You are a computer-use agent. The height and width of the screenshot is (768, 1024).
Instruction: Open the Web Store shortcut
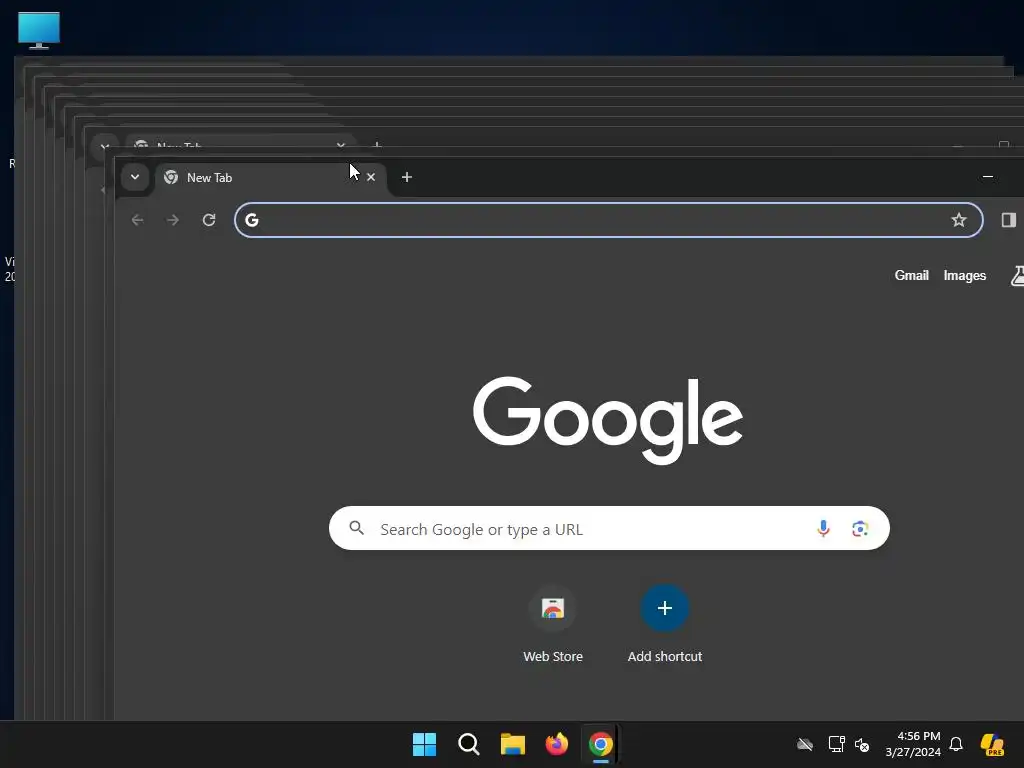[x=552, y=625]
